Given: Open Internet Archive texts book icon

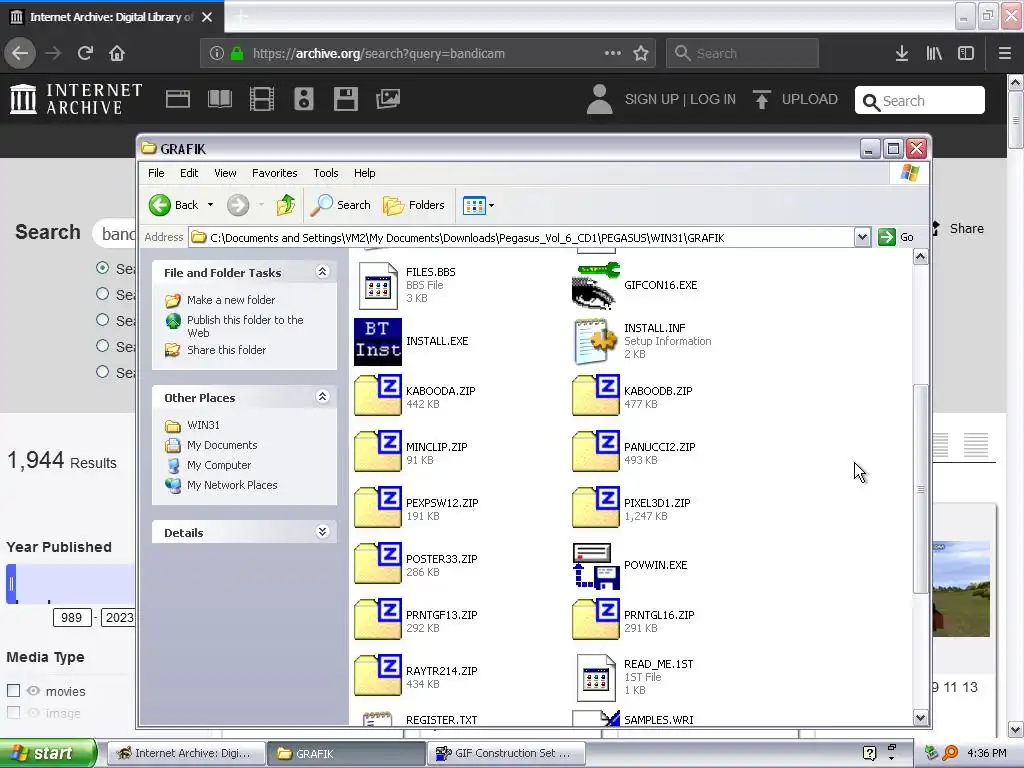Looking at the screenshot, I should click(x=219, y=99).
